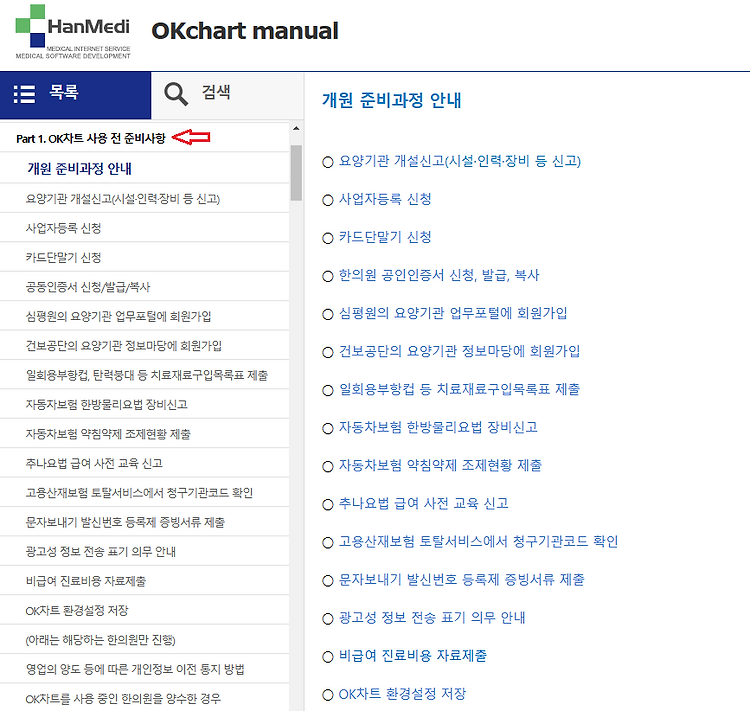
Task: Follow content link 심평원의 요양기관 업무포털에 회원가입
Action: tap(453, 313)
